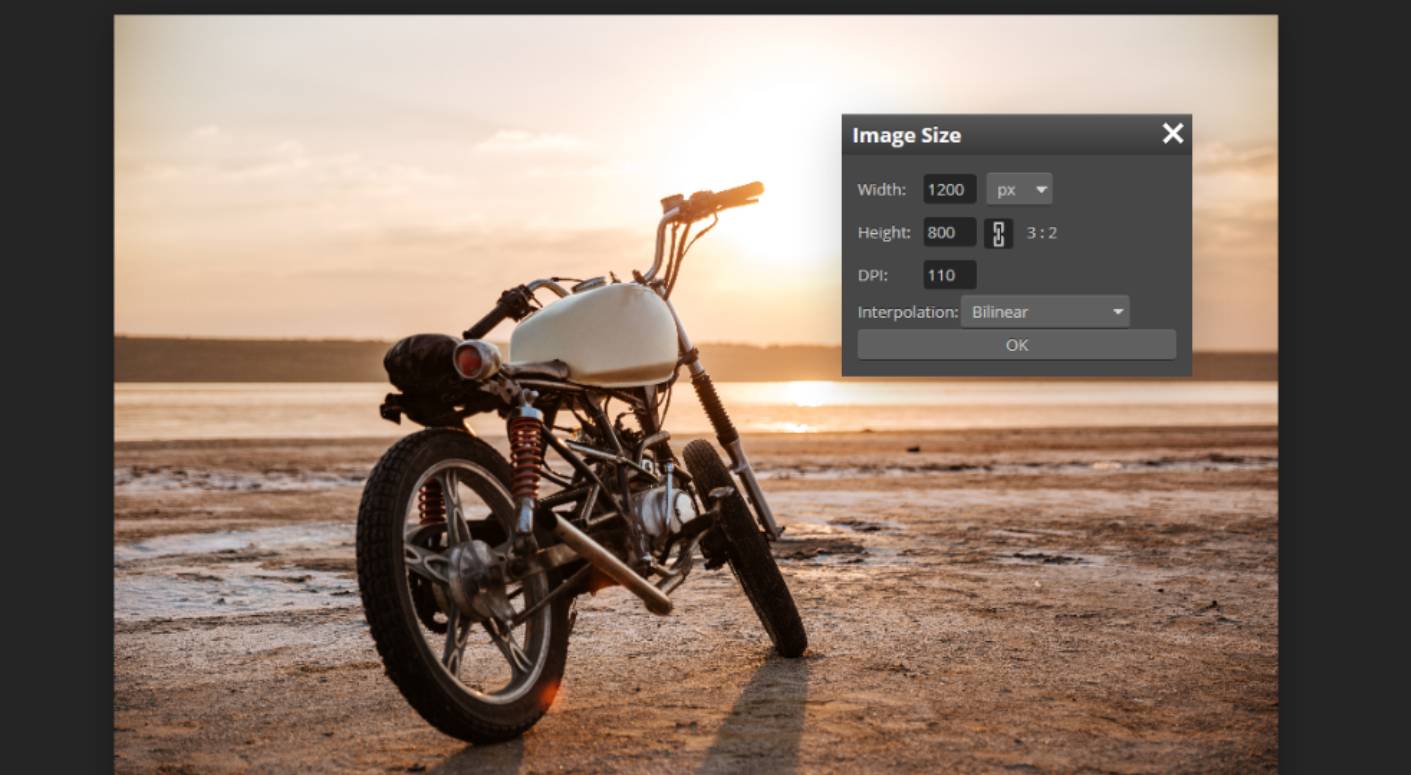
Task: Click the Image Size dialog title
Action: (906, 134)
